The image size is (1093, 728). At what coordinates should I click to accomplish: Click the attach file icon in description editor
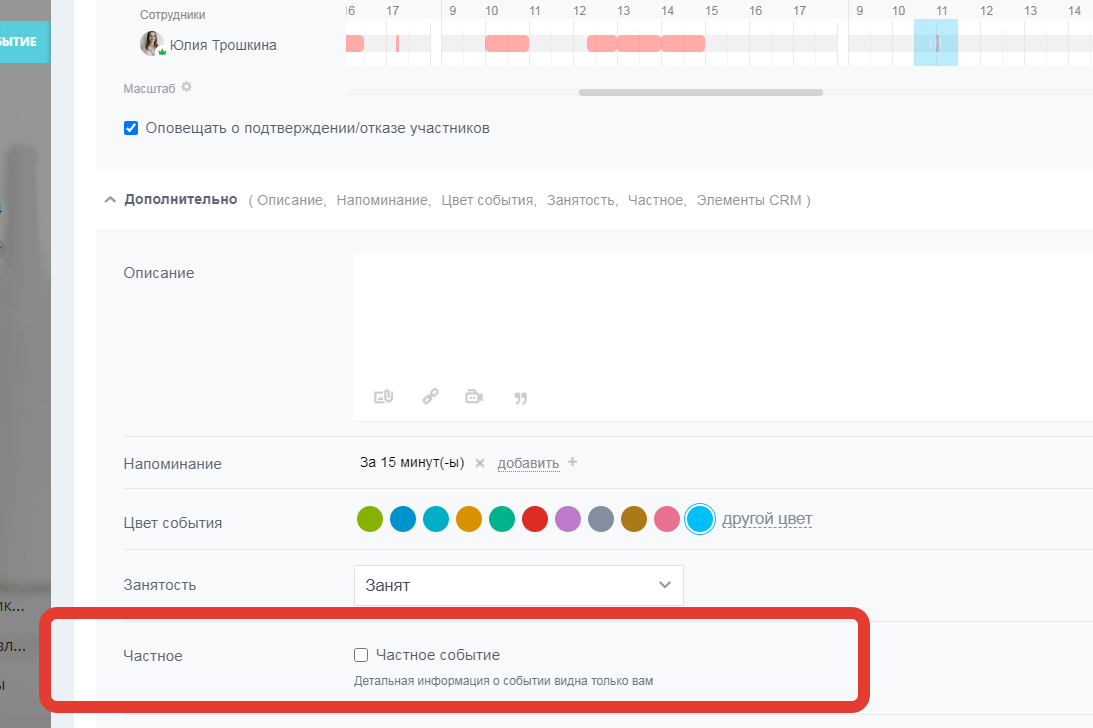[x=383, y=397]
